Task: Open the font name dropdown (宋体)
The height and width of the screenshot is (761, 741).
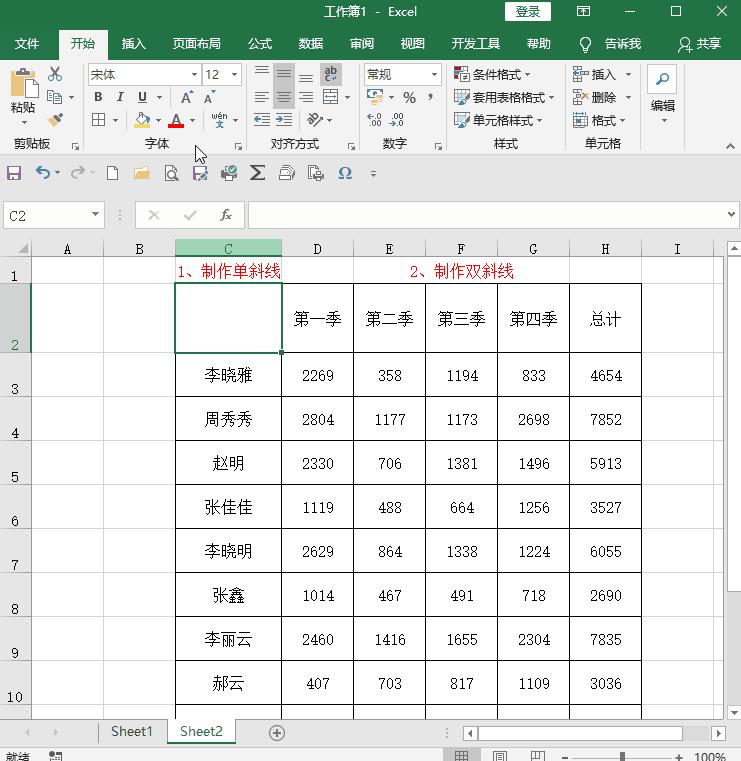Action: (x=194, y=74)
